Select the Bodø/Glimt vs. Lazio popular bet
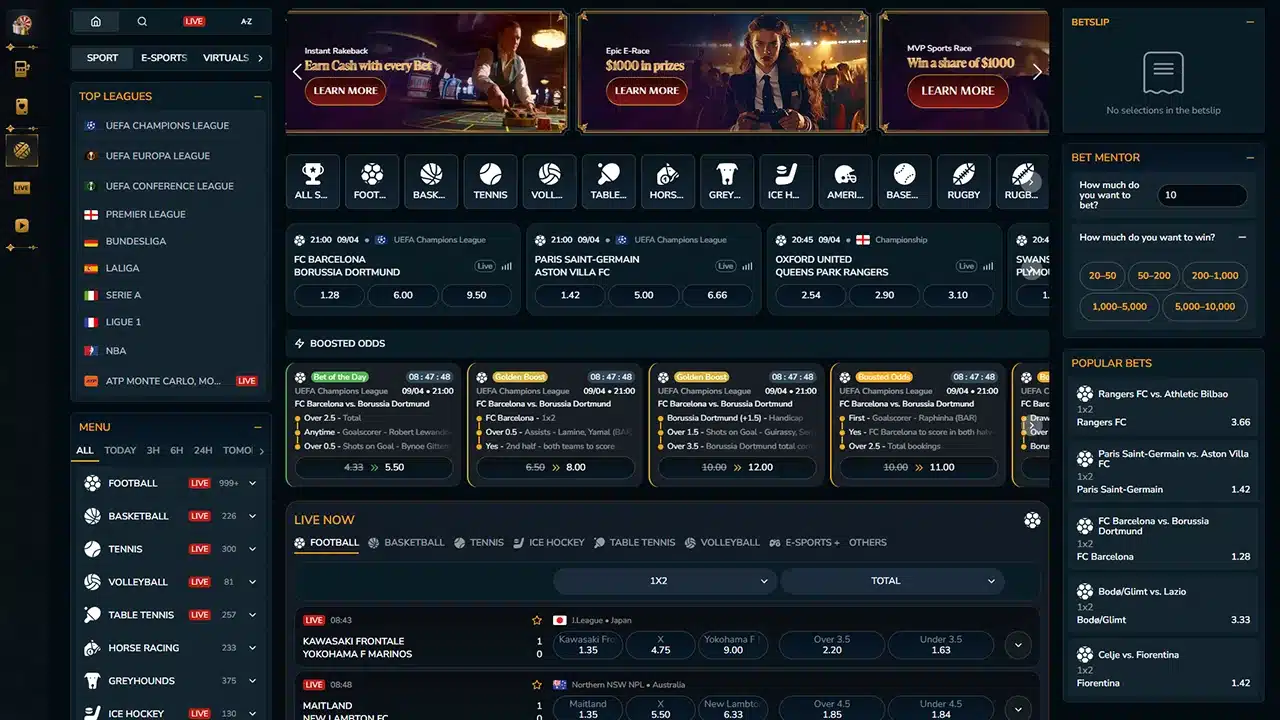Screen dimensions: 1280x720 (x=1164, y=605)
